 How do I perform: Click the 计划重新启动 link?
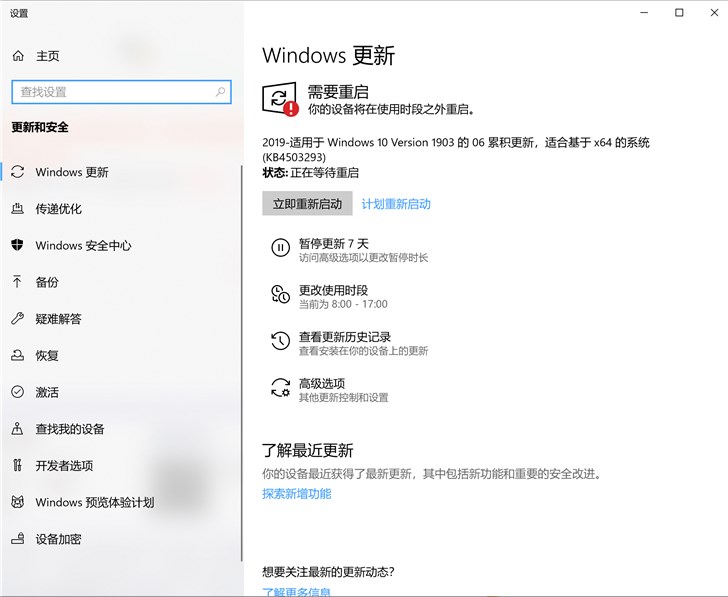396,204
